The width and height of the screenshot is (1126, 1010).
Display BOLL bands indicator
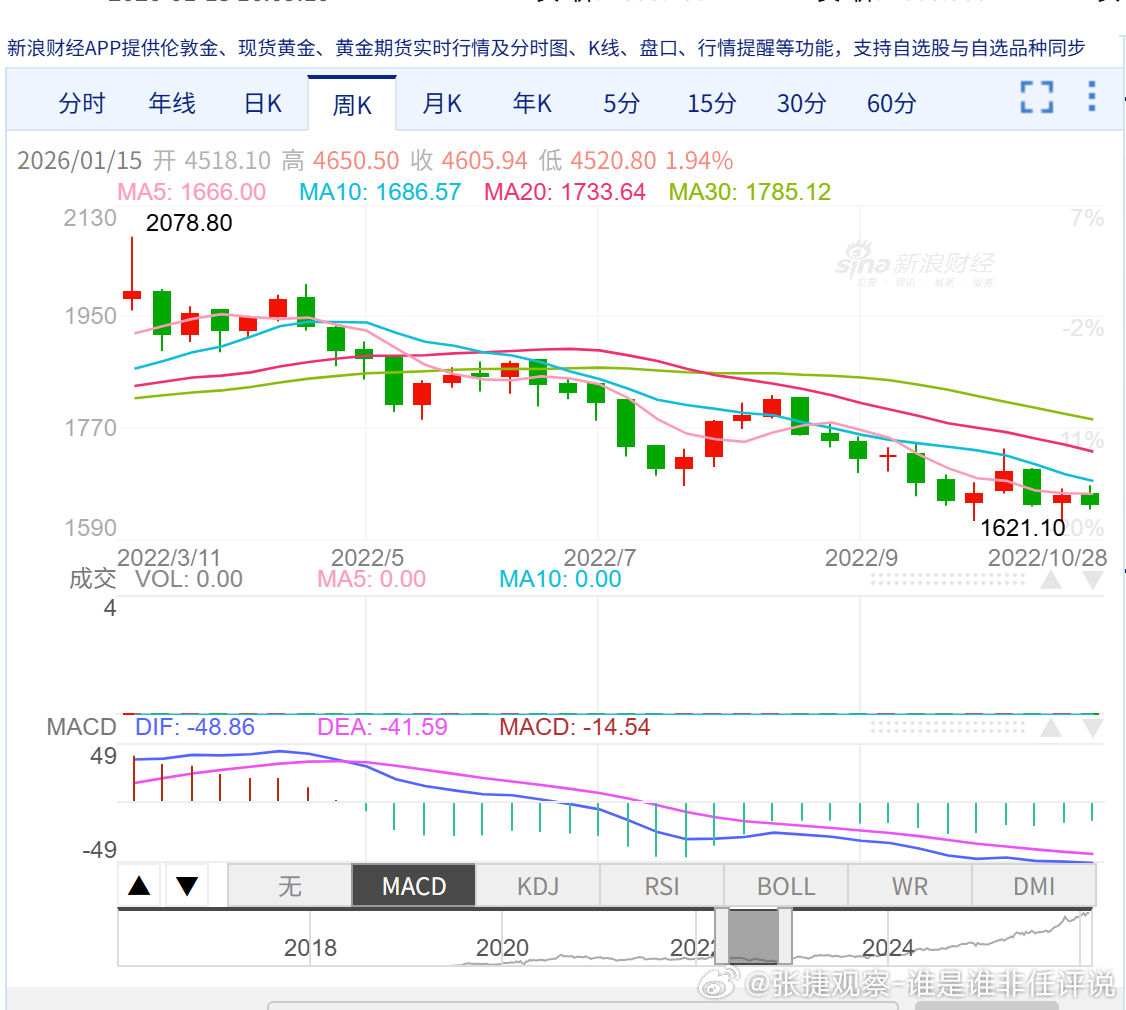click(785, 885)
